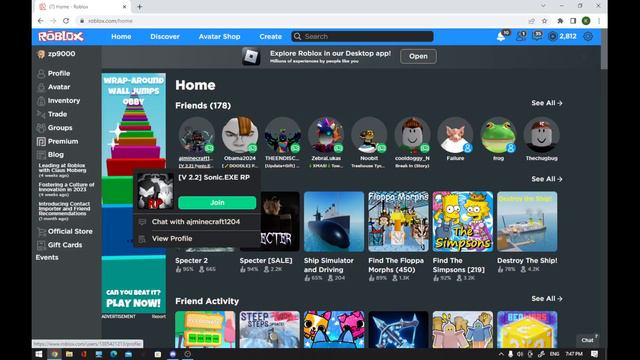
Task: Open Ship Simulator and Driving game
Action: (334, 222)
